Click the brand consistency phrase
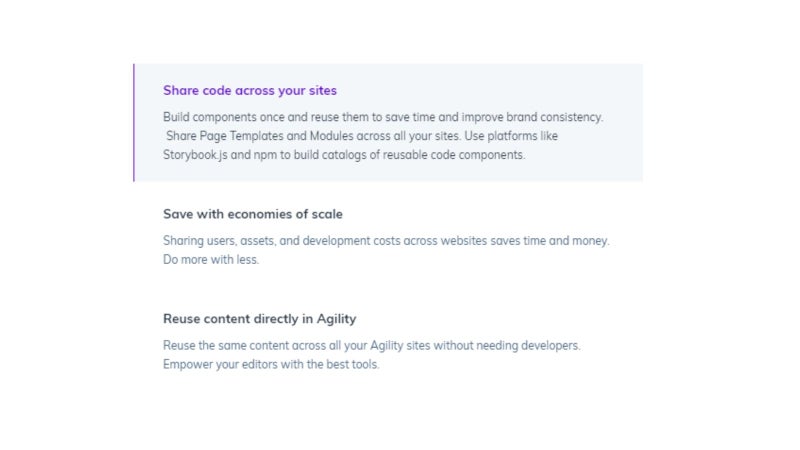 coord(555,117)
